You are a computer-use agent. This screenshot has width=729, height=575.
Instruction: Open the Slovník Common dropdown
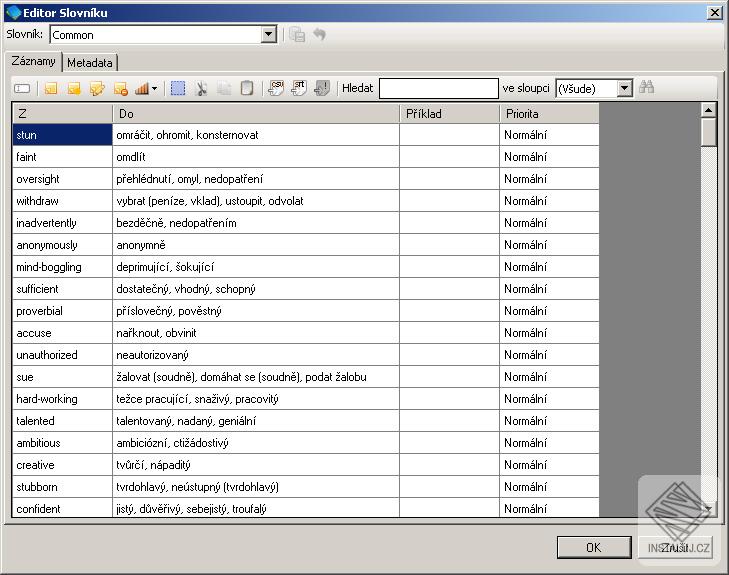pos(268,34)
